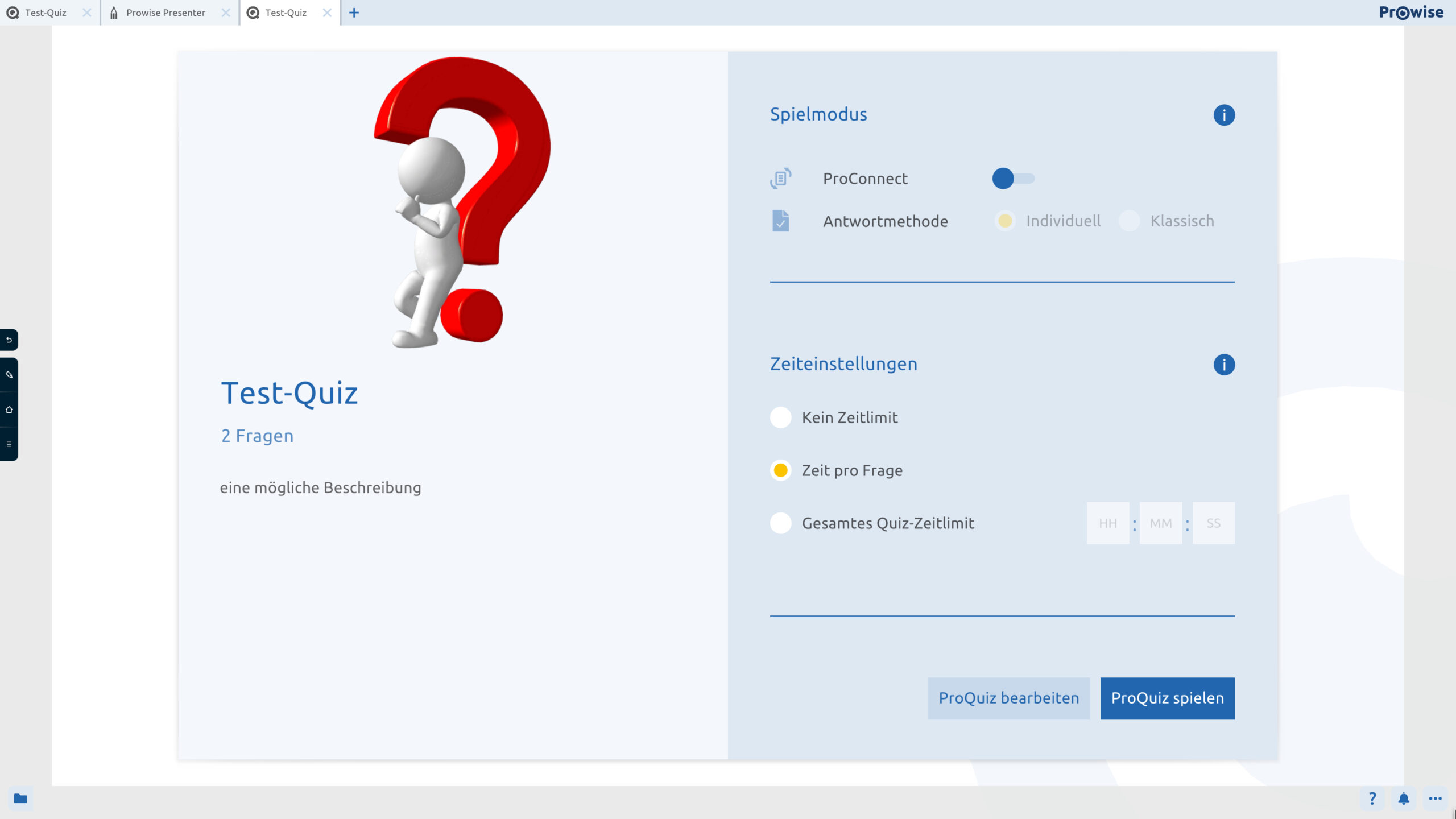Click the home icon in side toolbar
Image resolution: width=1456 pixels, height=819 pixels.
point(9,409)
